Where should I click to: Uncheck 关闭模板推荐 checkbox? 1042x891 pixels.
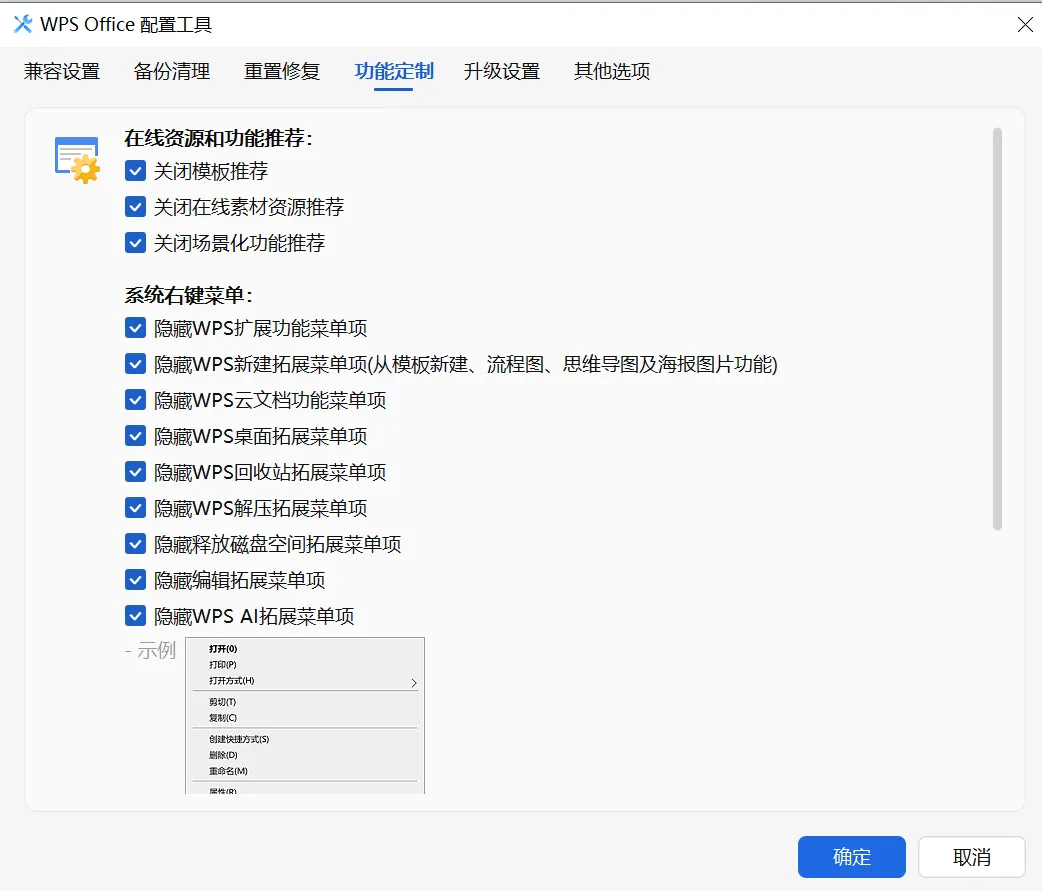tap(136, 171)
